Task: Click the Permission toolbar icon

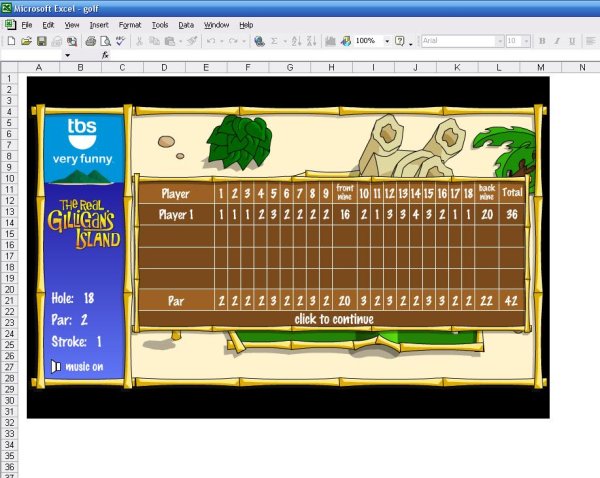Action: pos(57,41)
